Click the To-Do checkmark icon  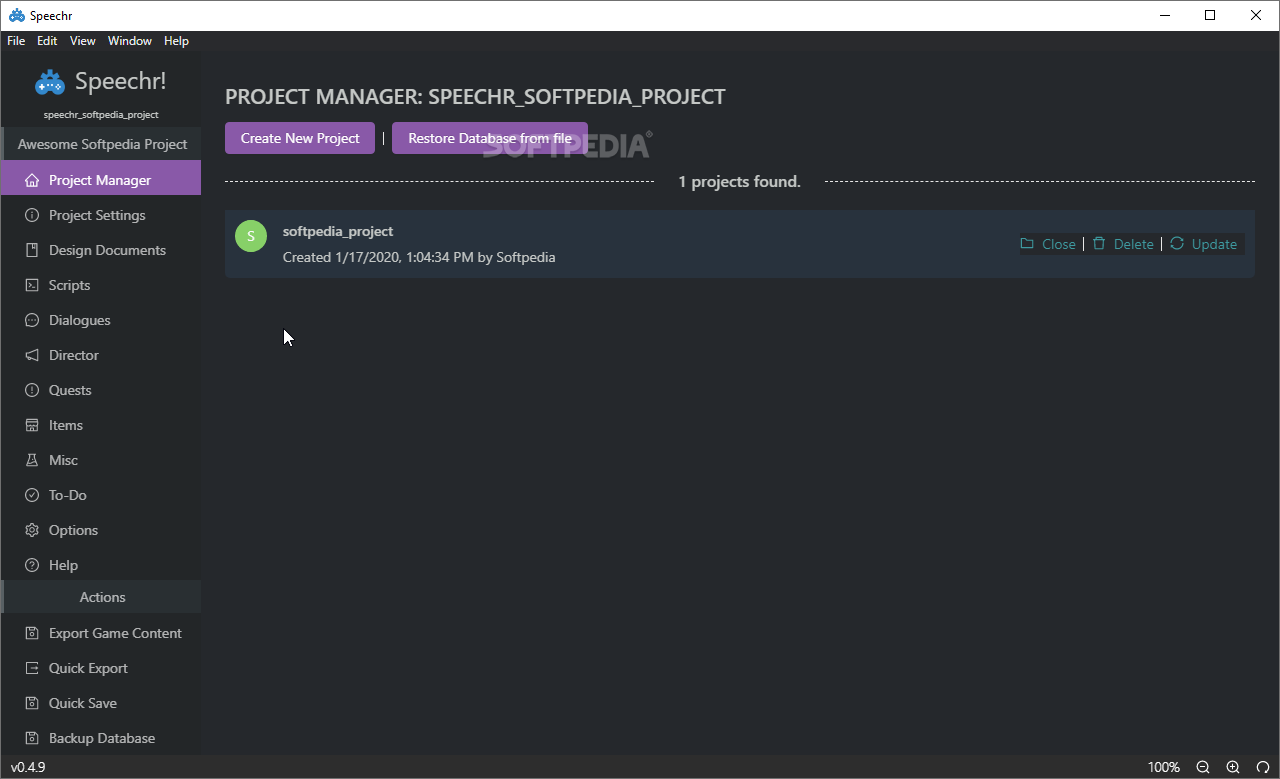tap(32, 495)
